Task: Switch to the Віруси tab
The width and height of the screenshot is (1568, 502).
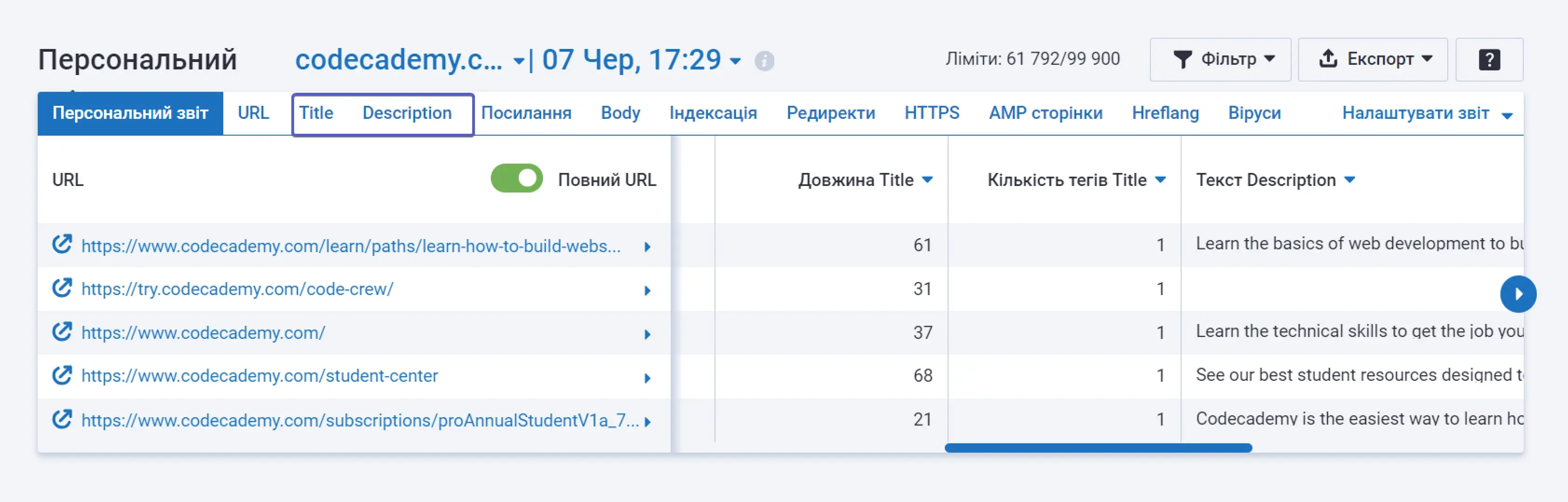Action: coord(1254,113)
